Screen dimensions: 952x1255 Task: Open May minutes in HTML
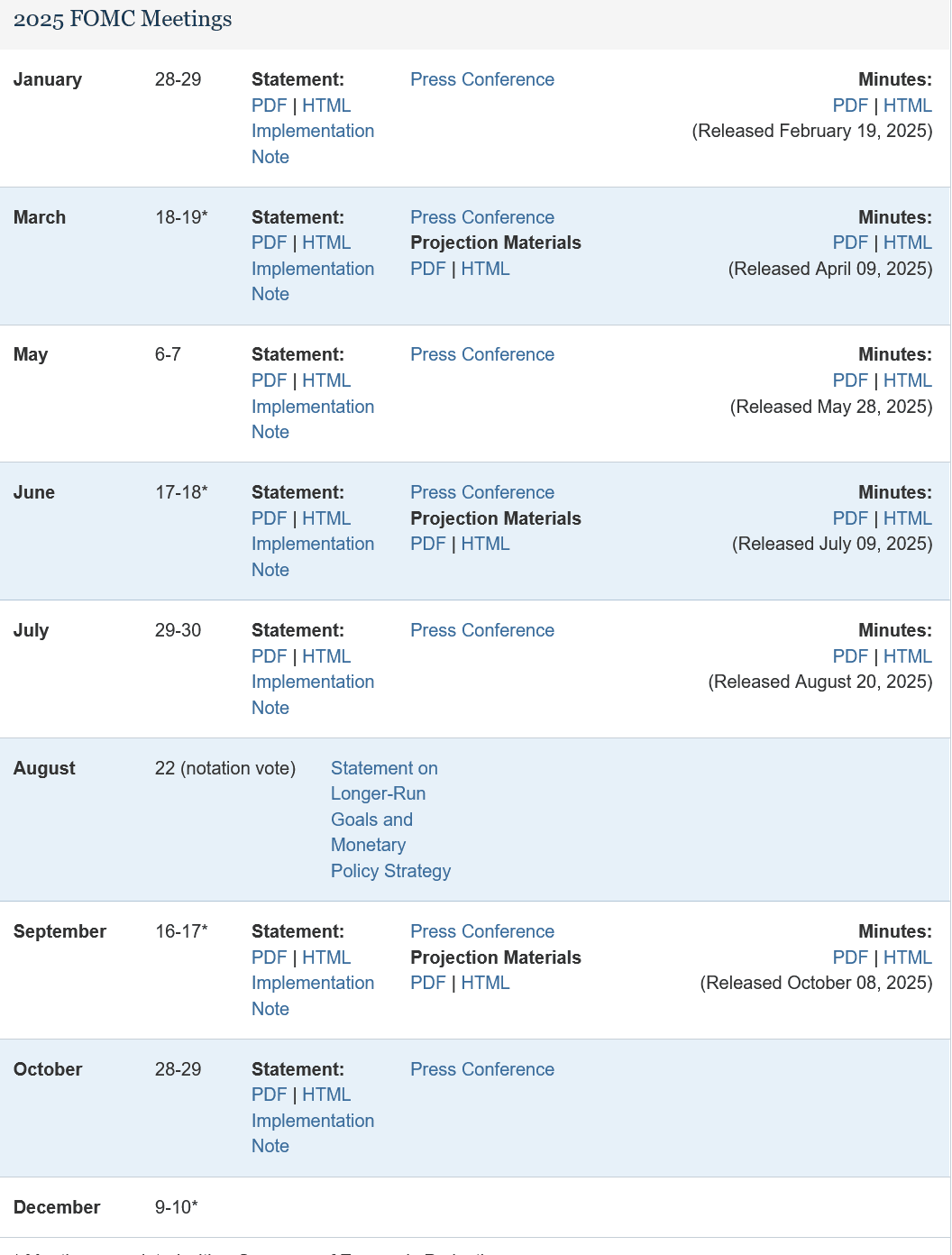(x=908, y=380)
